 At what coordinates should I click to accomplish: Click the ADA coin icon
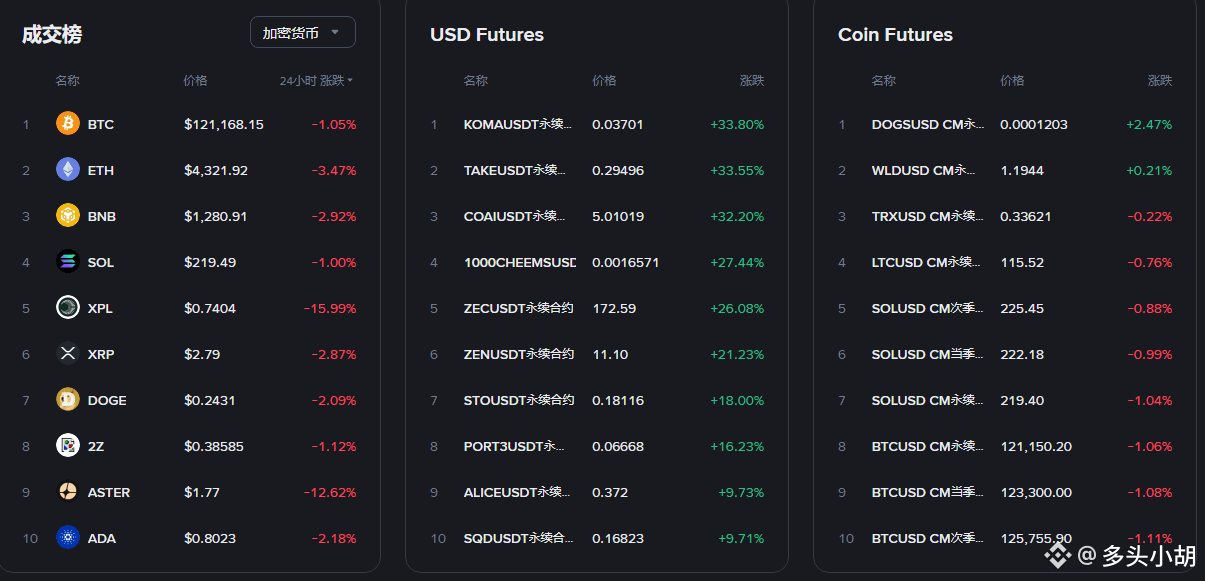click(68, 538)
